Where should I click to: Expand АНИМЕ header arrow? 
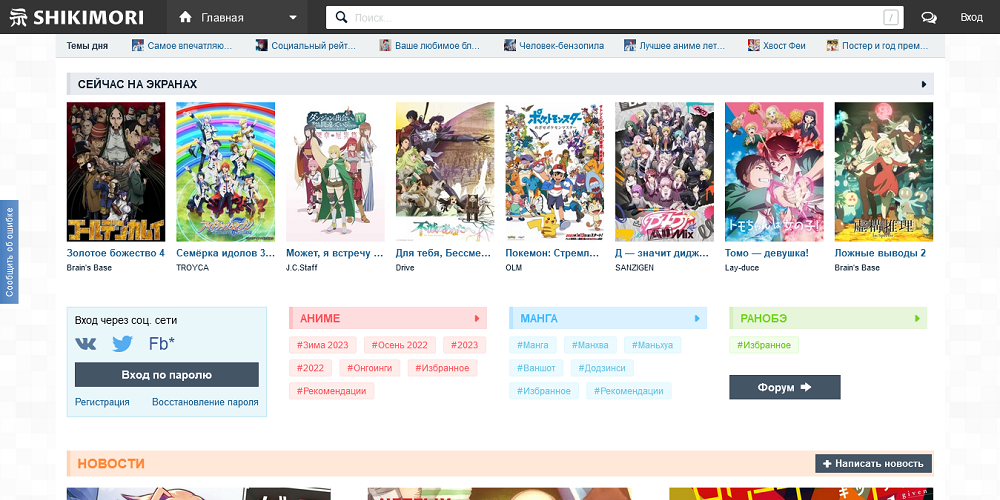coord(477,318)
